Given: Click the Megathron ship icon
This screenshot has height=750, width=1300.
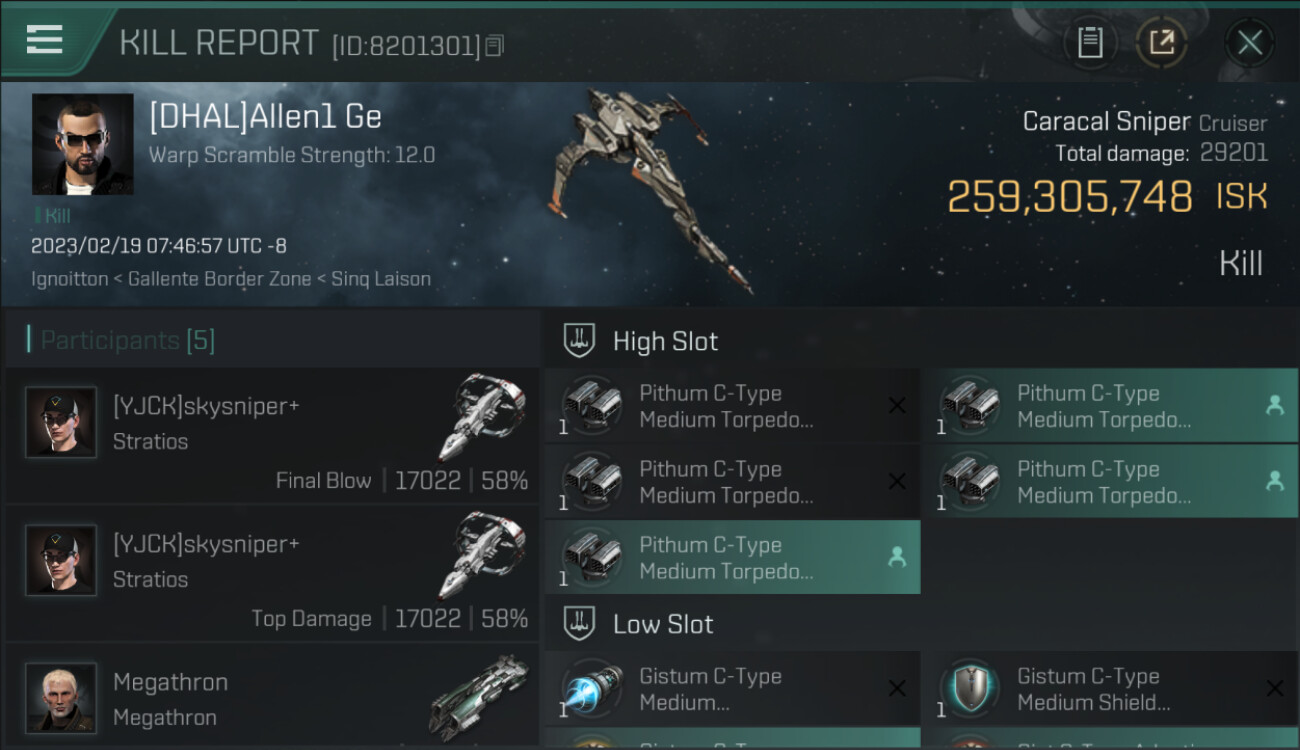Looking at the screenshot, I should tap(479, 695).
